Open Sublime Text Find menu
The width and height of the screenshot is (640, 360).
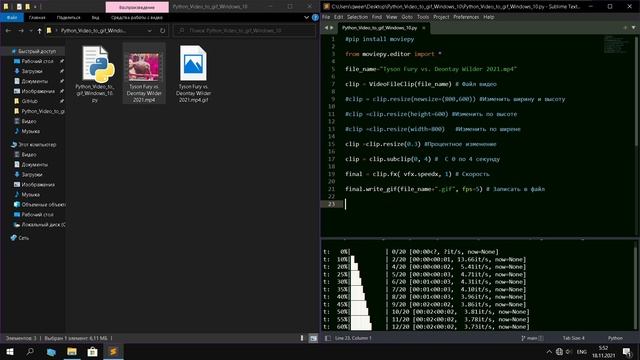pyautogui.click(x=377, y=17)
